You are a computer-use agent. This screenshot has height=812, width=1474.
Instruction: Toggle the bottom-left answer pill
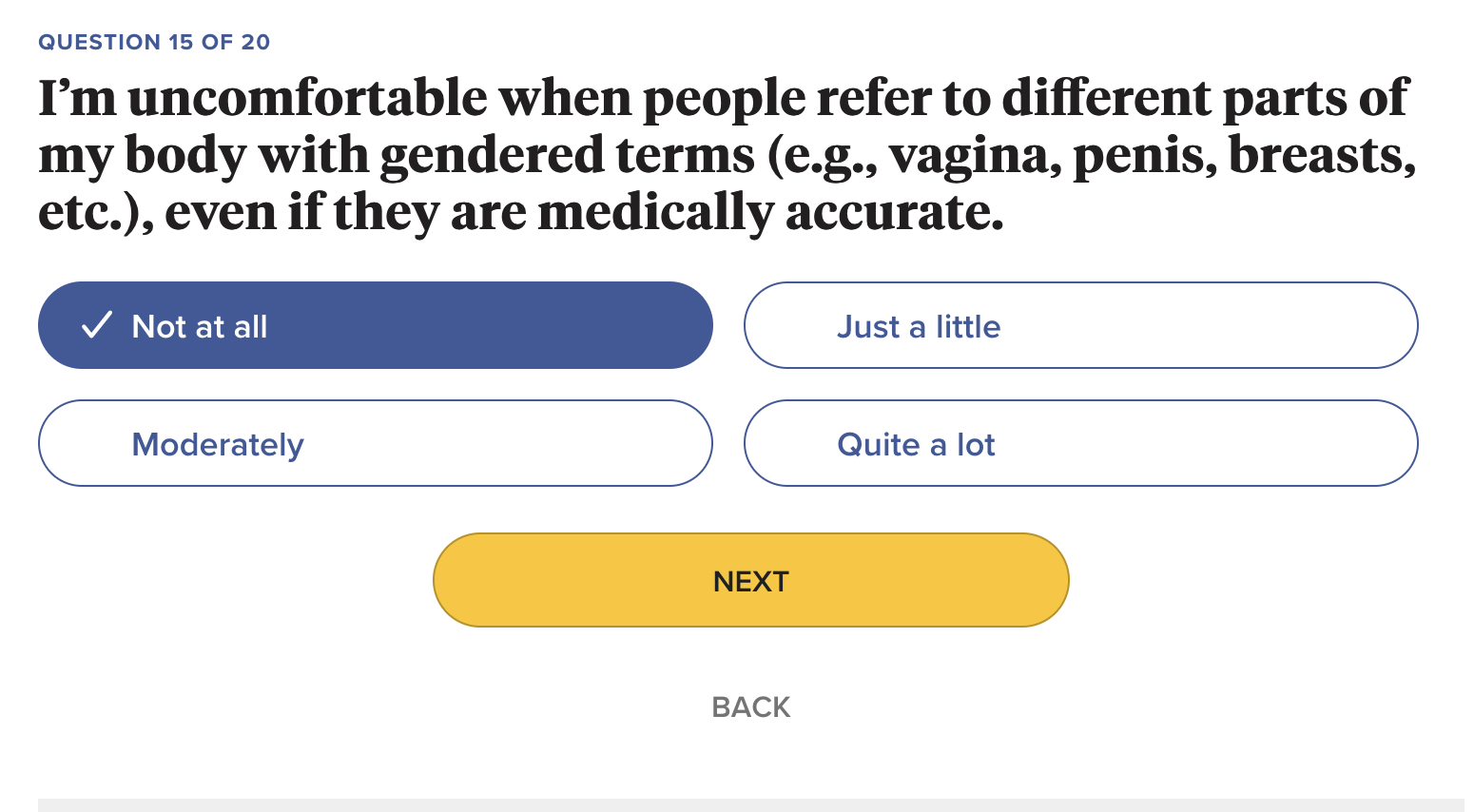tap(375, 443)
